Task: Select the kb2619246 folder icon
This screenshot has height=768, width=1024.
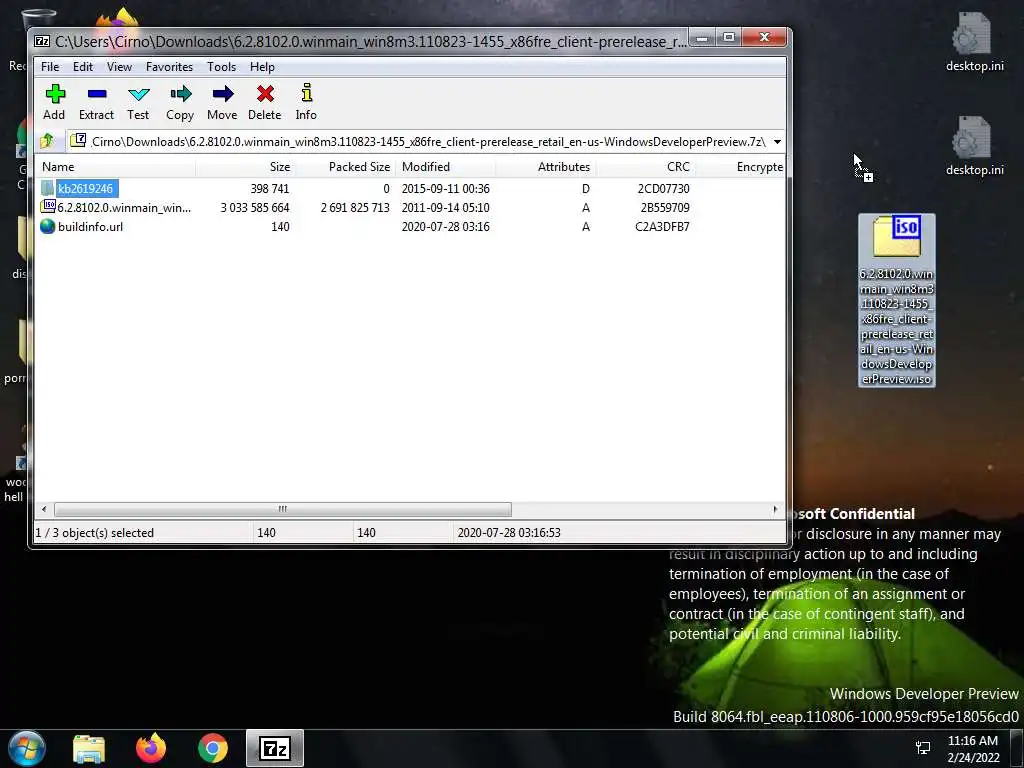Action: tap(48, 189)
